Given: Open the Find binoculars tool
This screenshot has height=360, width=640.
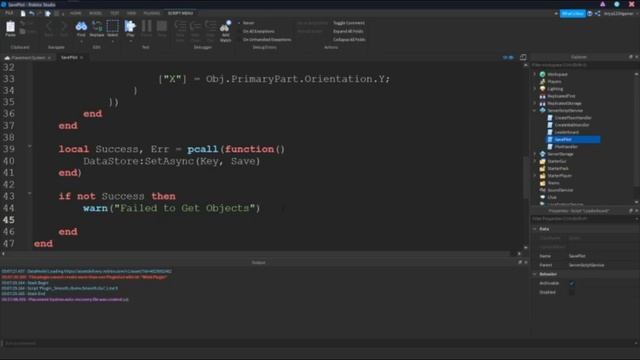Looking at the screenshot, I should [81, 27].
